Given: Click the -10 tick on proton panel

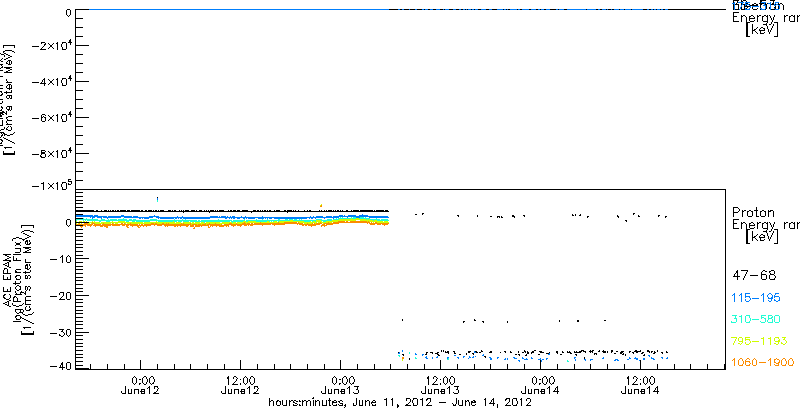Looking at the screenshot, I should click(59, 259).
